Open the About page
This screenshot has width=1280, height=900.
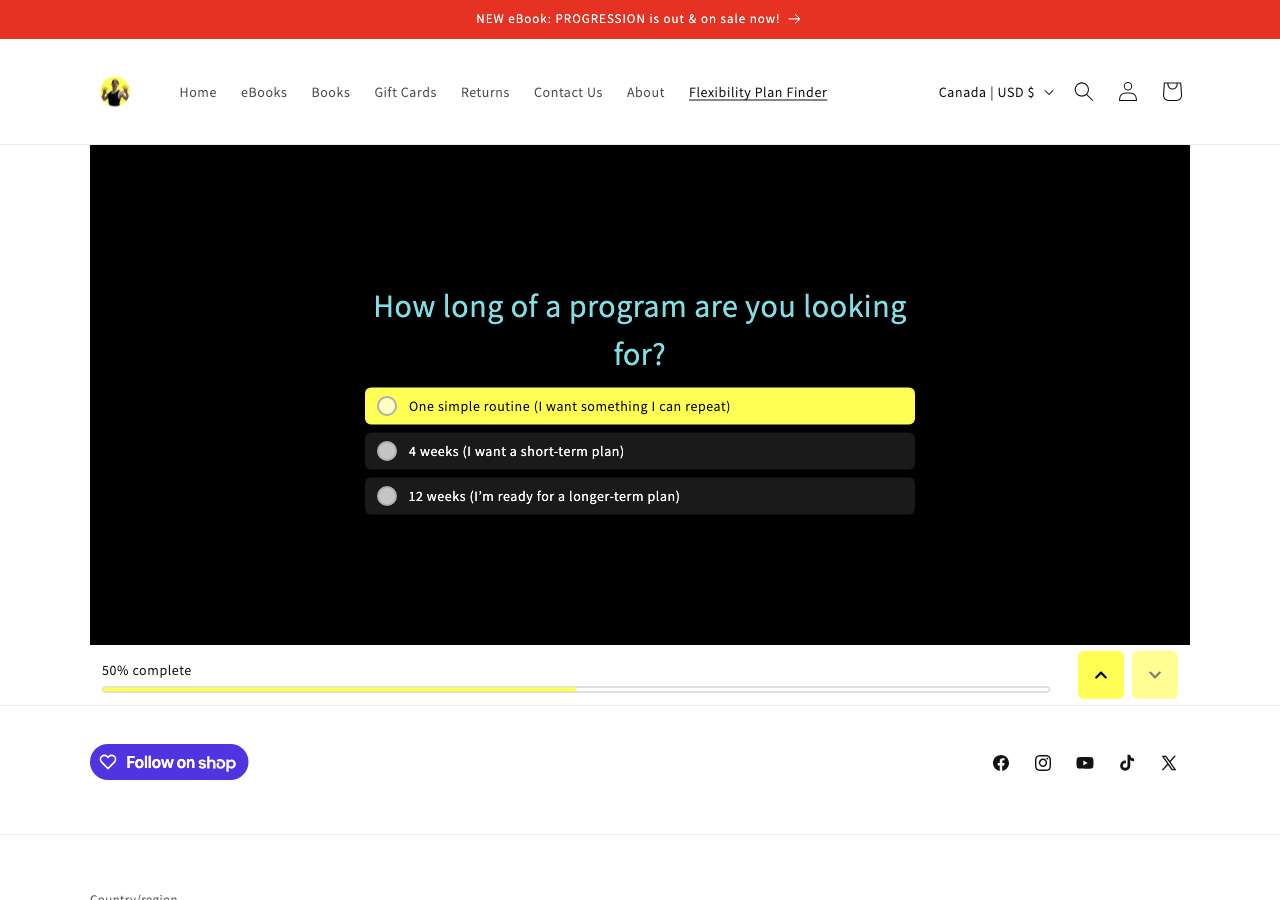click(646, 92)
